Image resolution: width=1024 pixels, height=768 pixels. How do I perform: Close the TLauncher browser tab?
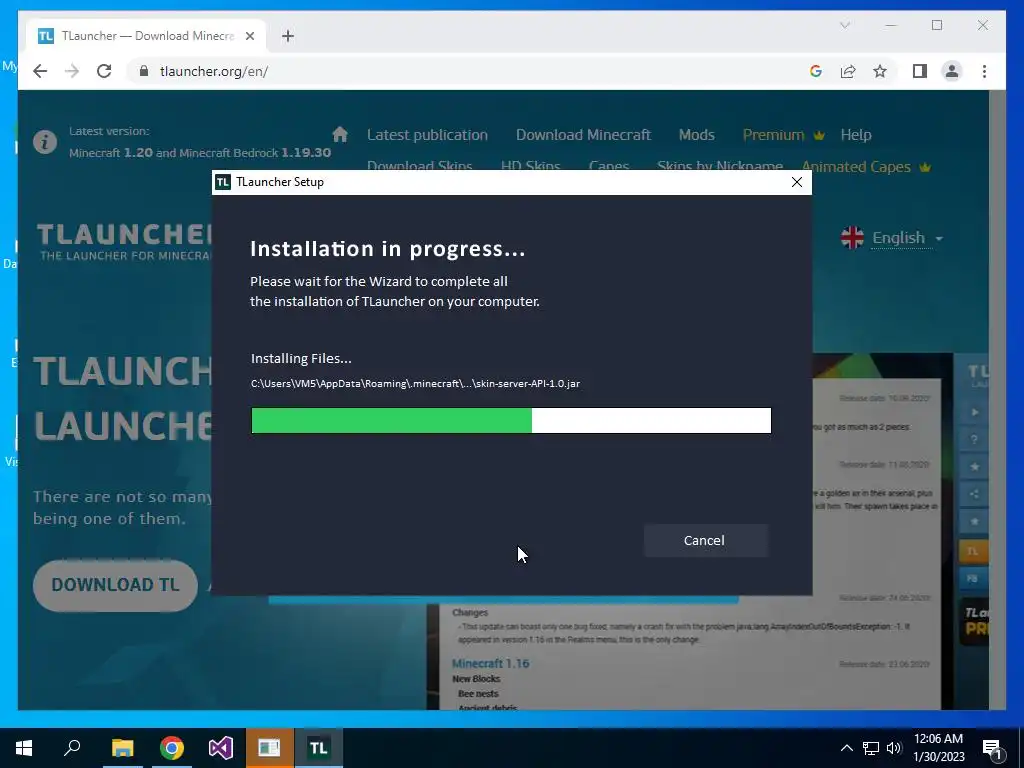tap(249, 36)
